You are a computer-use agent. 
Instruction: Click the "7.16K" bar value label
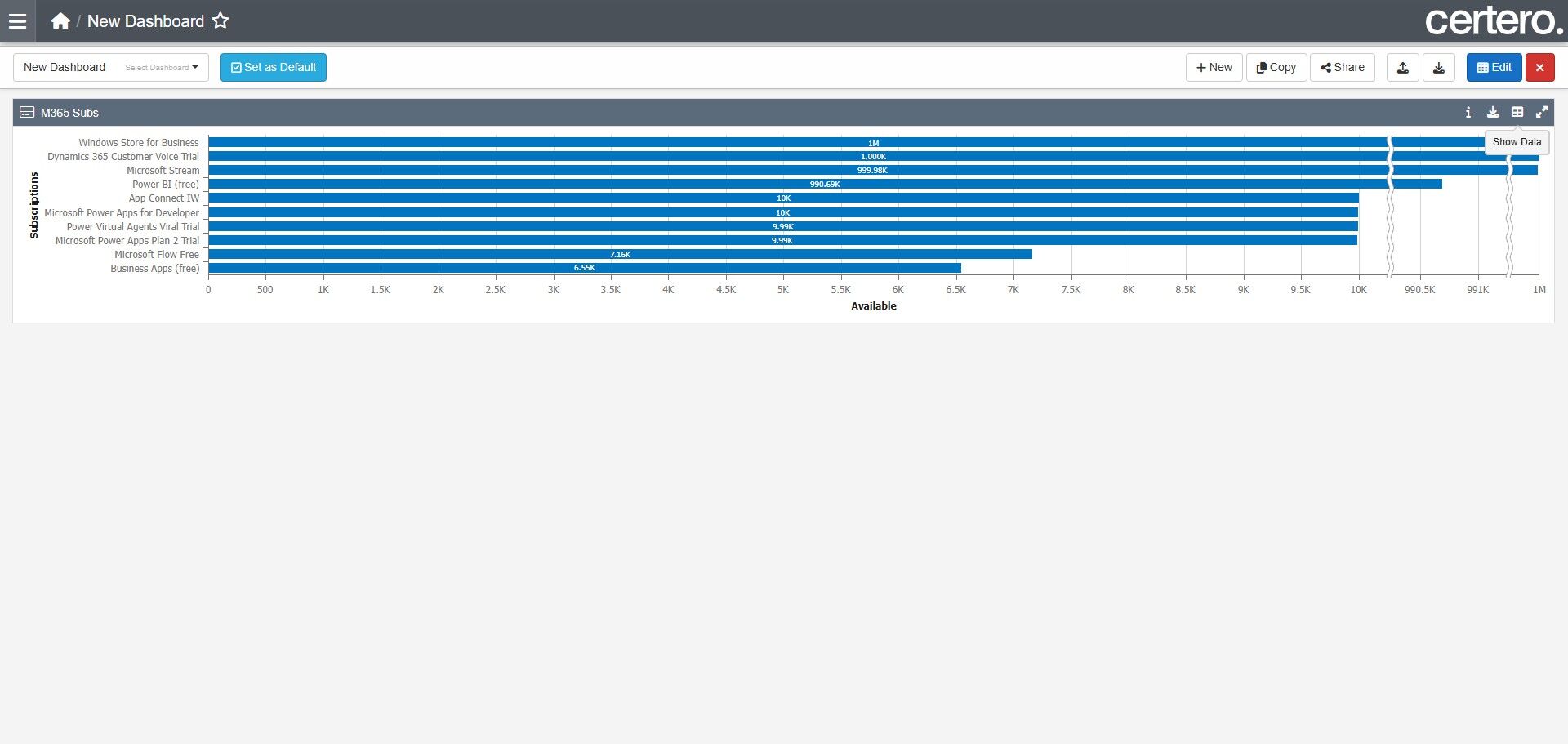620,255
